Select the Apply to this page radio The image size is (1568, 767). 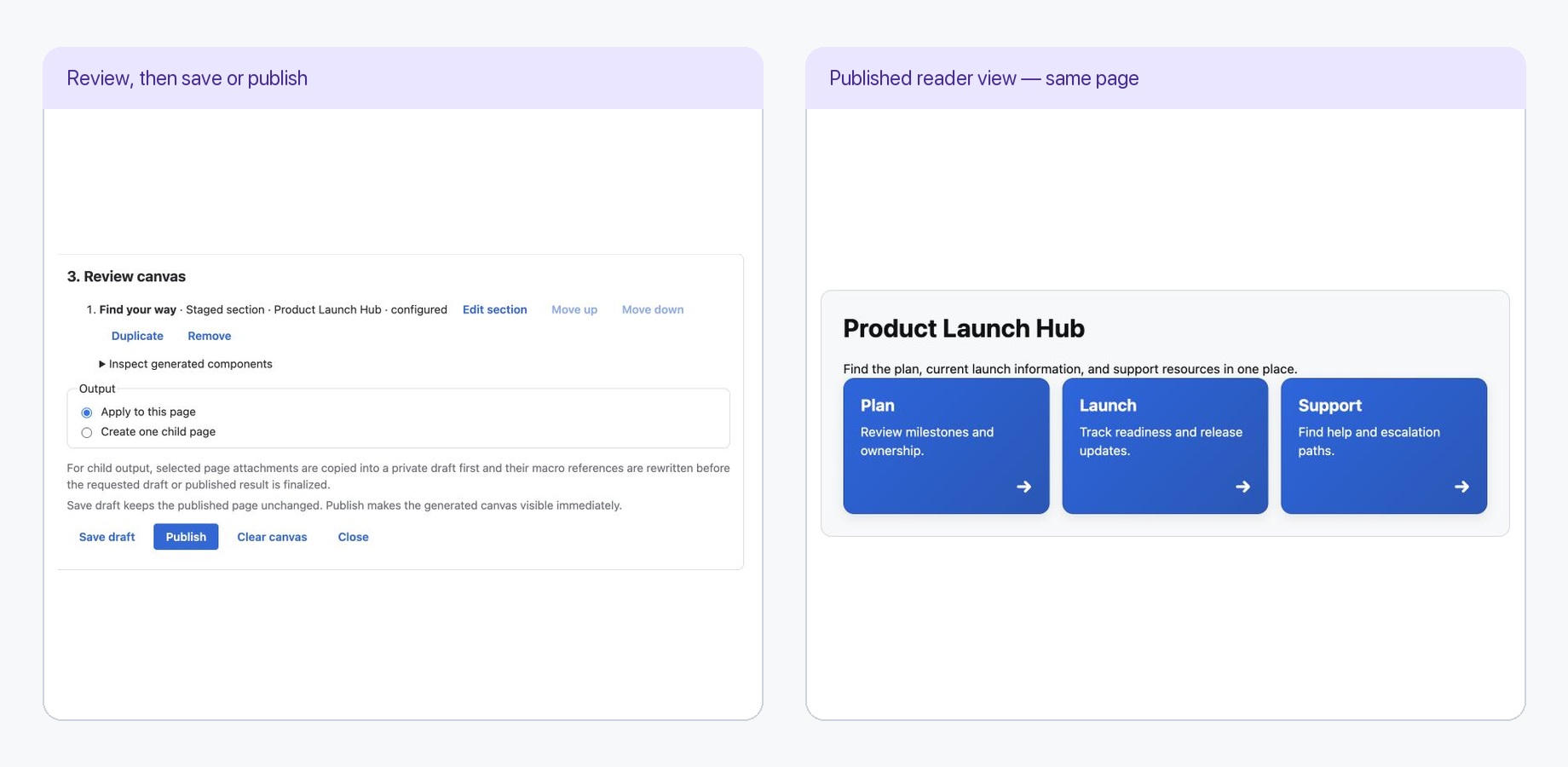(86, 412)
